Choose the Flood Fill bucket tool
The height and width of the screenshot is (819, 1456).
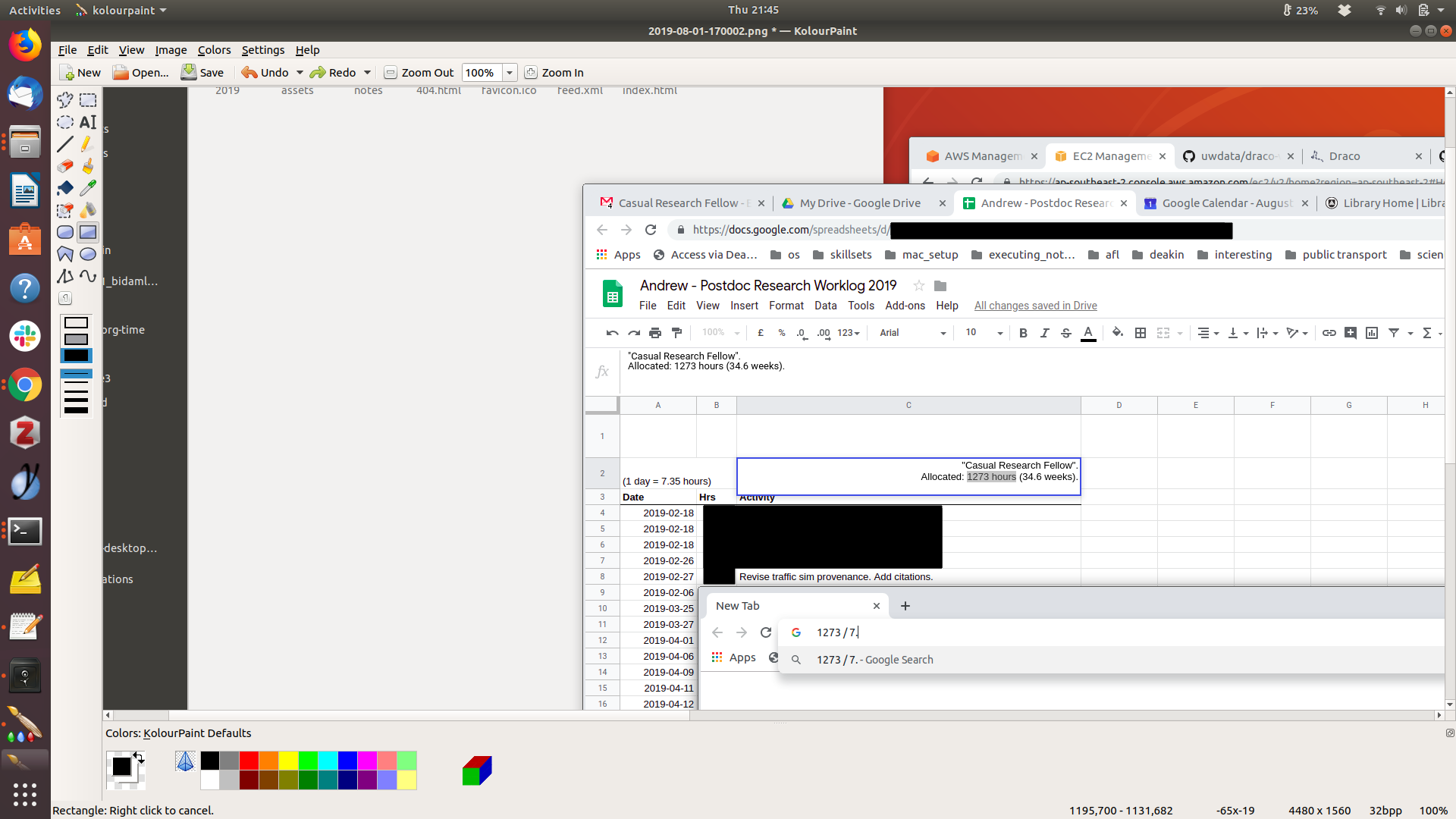pos(65,188)
